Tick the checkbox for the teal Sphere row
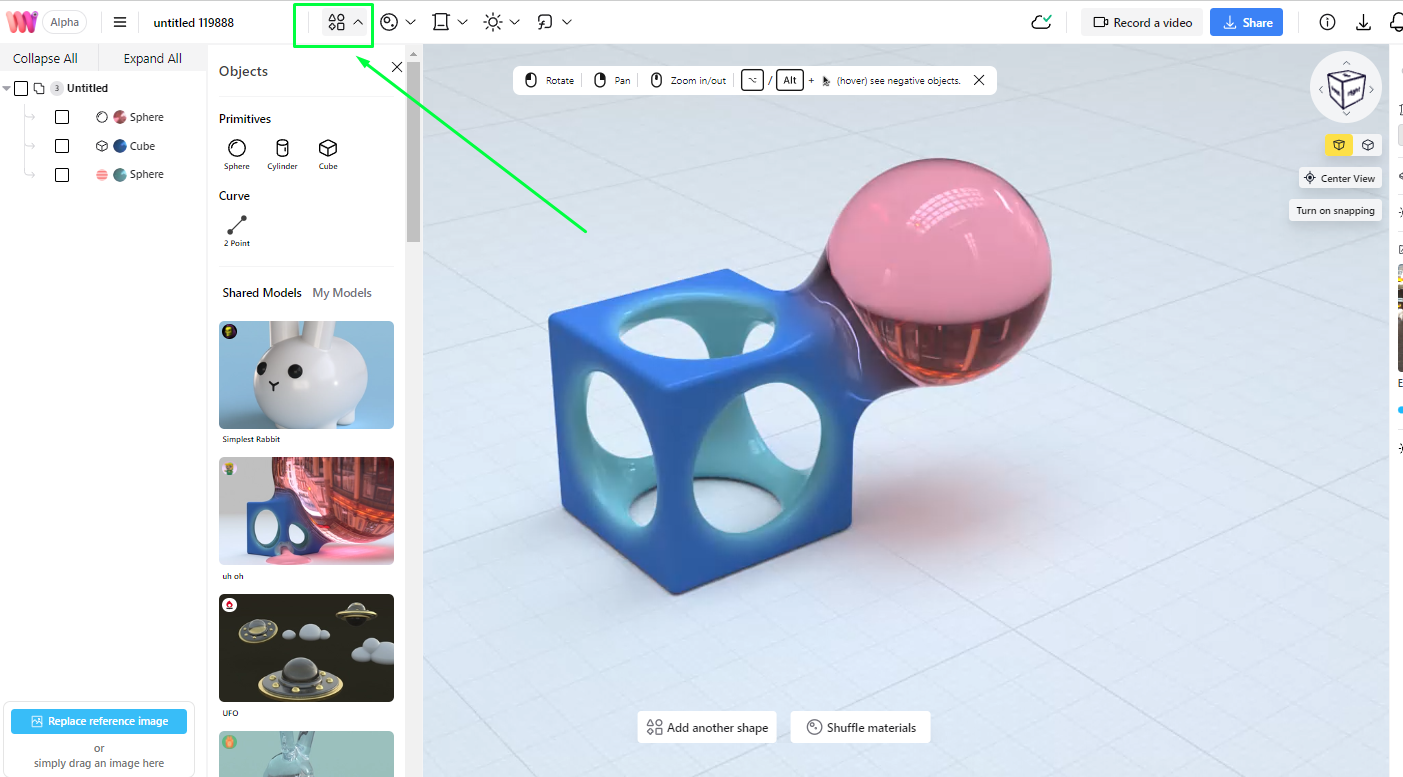This screenshot has height=777, width=1403. tap(62, 175)
